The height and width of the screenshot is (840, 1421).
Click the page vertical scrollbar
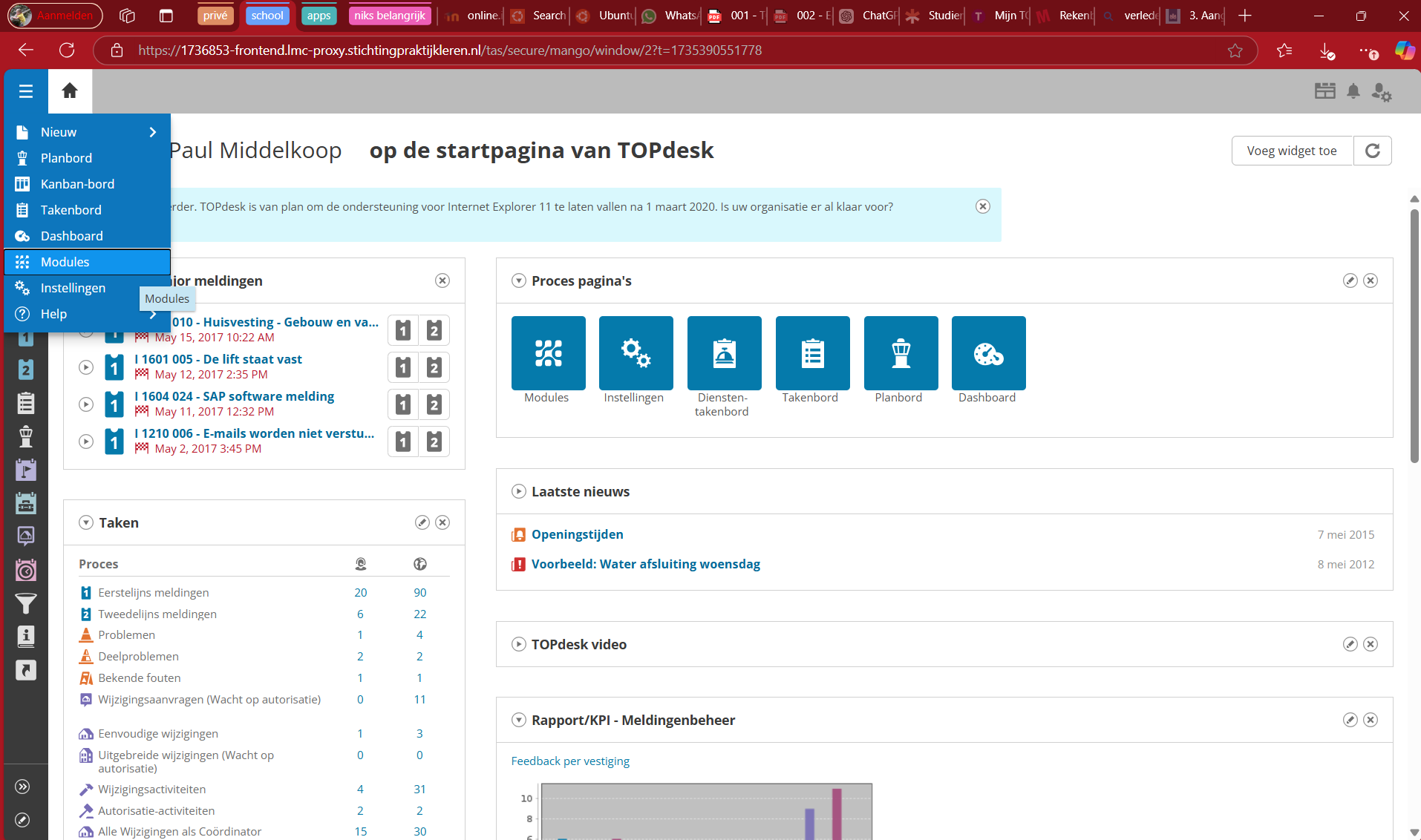coord(1414,334)
